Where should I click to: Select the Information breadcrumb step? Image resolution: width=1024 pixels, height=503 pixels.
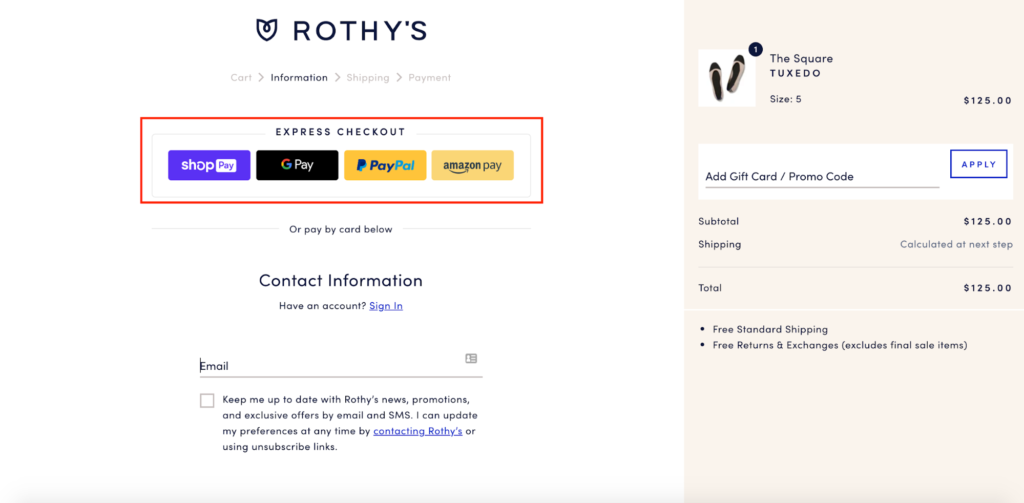tap(299, 78)
